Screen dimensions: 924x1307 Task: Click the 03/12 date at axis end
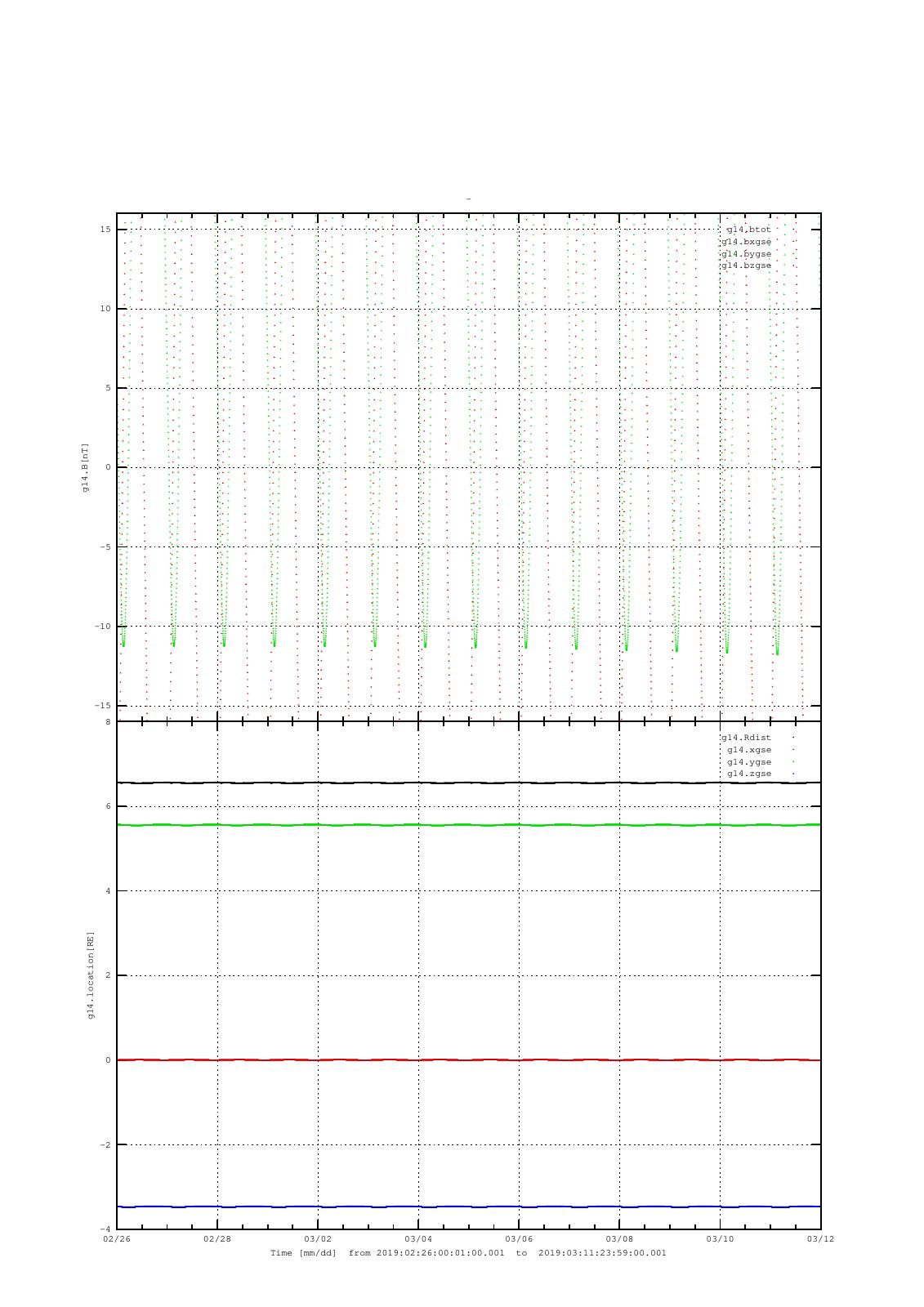[820, 1238]
